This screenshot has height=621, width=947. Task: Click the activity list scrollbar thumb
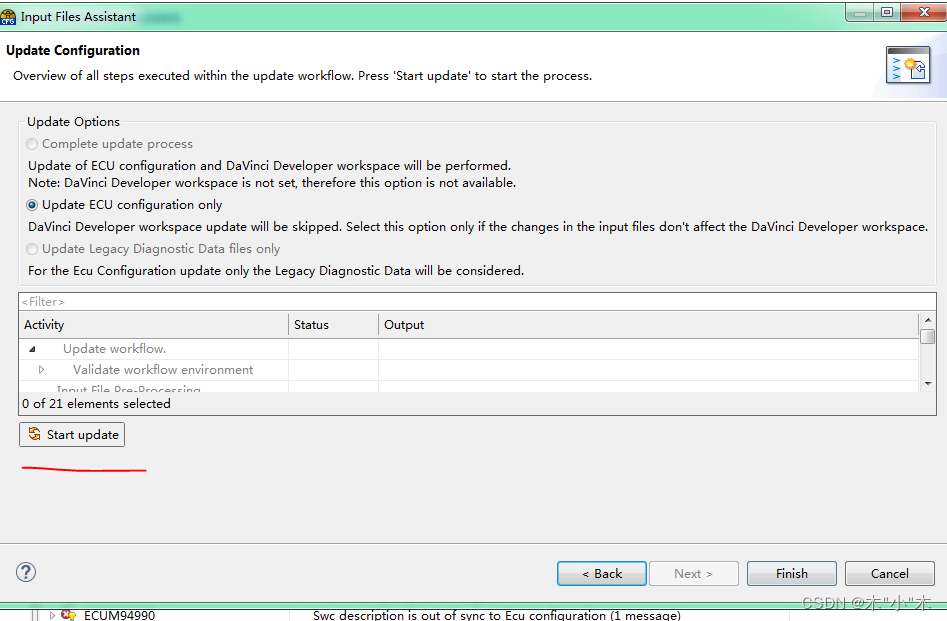(x=928, y=336)
